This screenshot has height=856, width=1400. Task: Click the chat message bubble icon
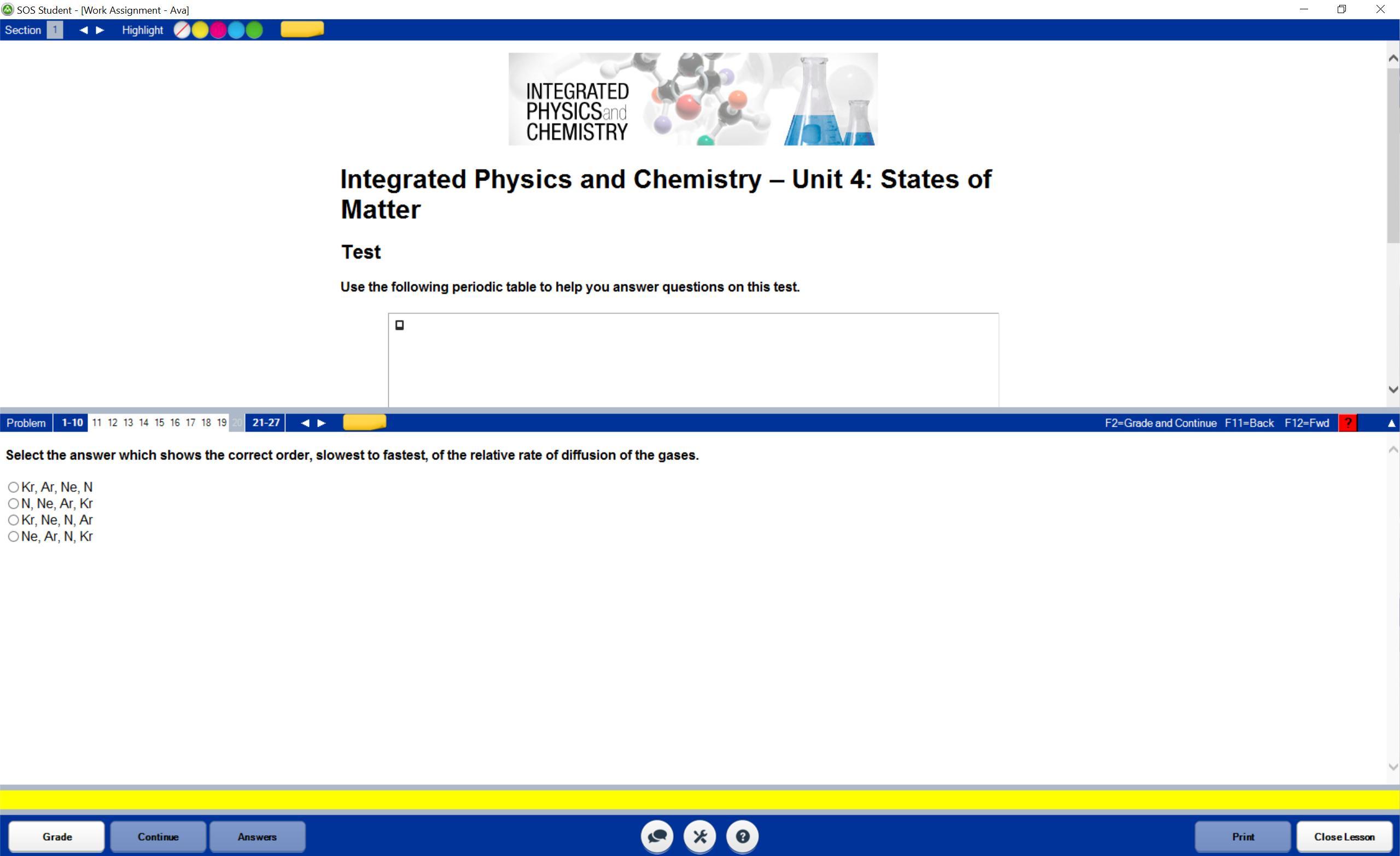click(x=657, y=836)
